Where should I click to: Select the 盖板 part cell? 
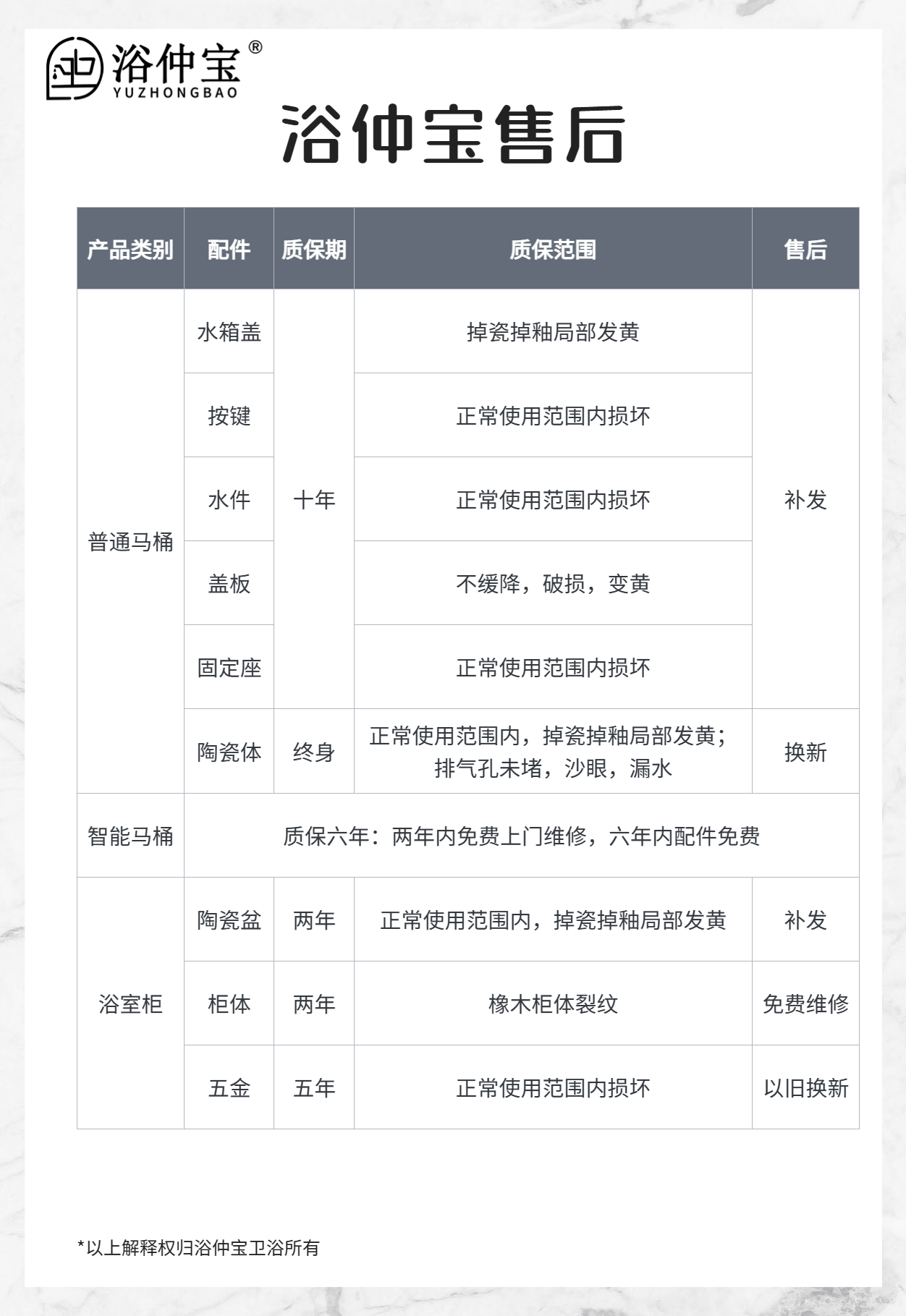229,583
